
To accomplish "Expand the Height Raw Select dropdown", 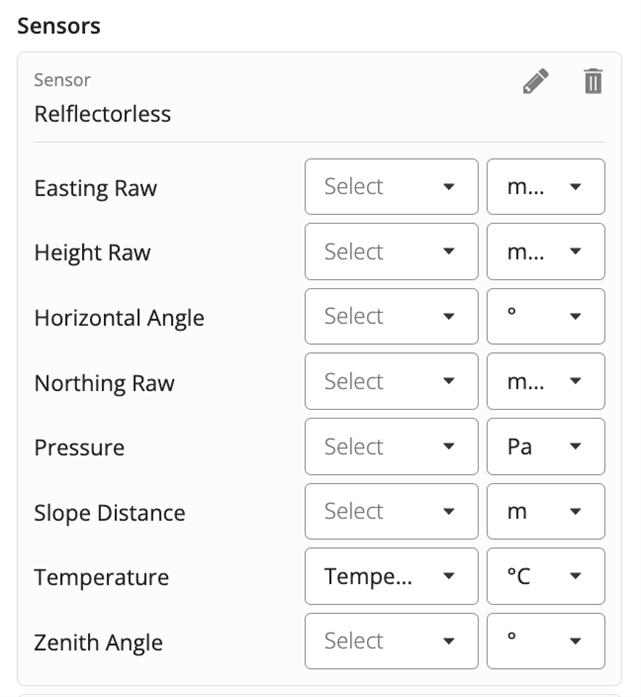I will 392,252.
